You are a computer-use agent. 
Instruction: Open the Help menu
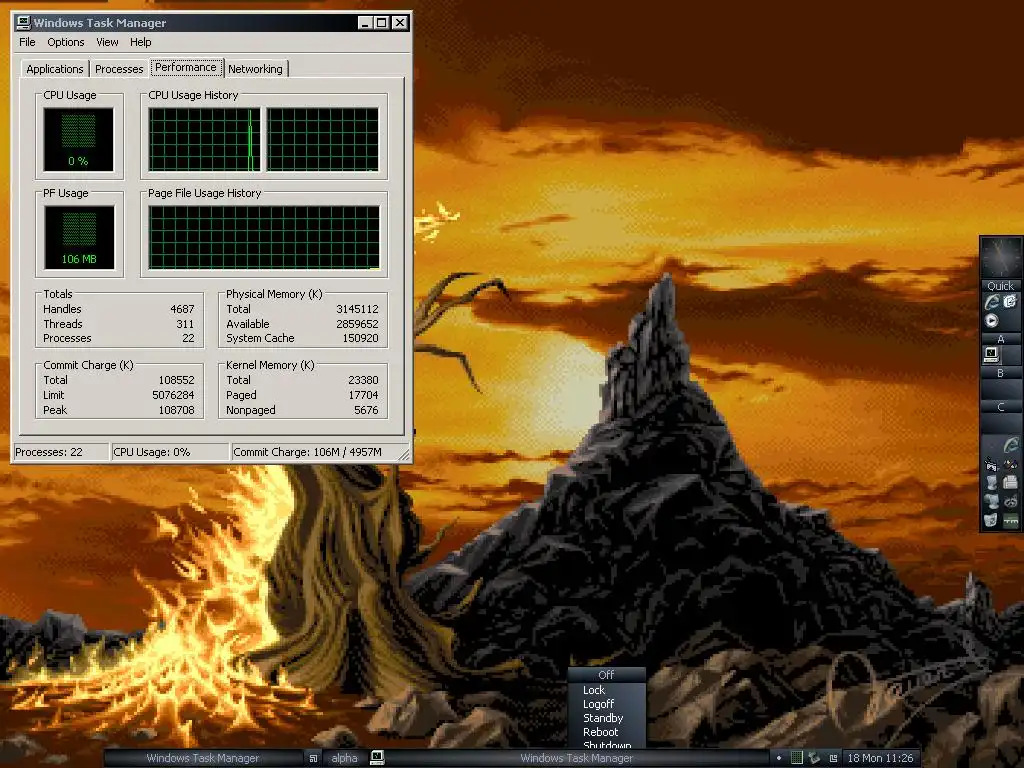pyautogui.click(x=140, y=42)
